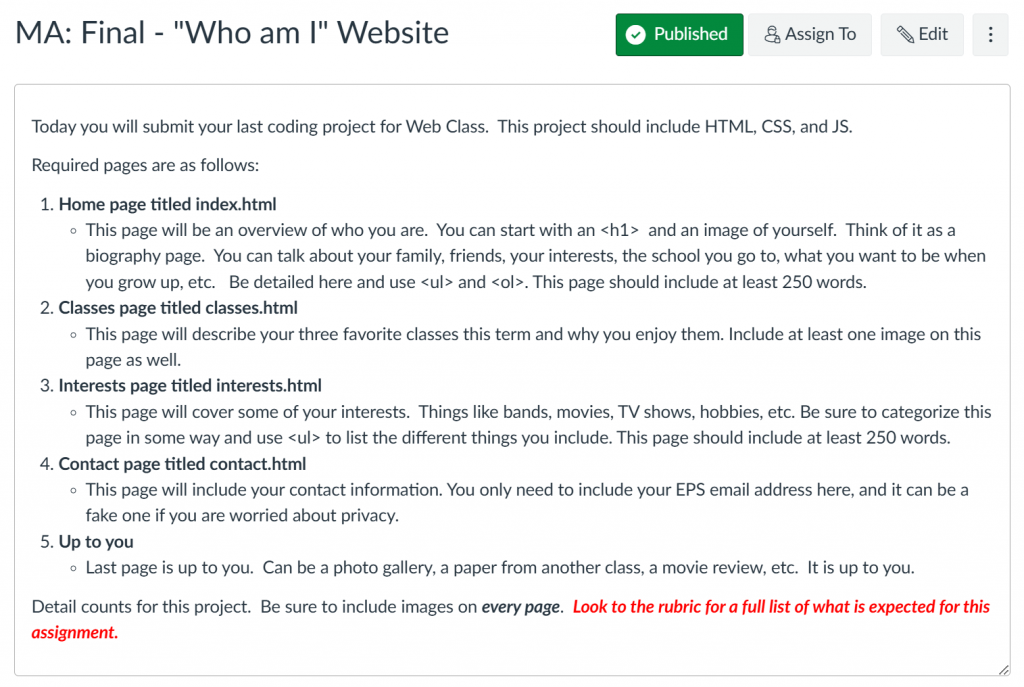The height and width of the screenshot is (687, 1024).
Task: Click the checkmark icon inside Published
Action: click(x=635, y=35)
